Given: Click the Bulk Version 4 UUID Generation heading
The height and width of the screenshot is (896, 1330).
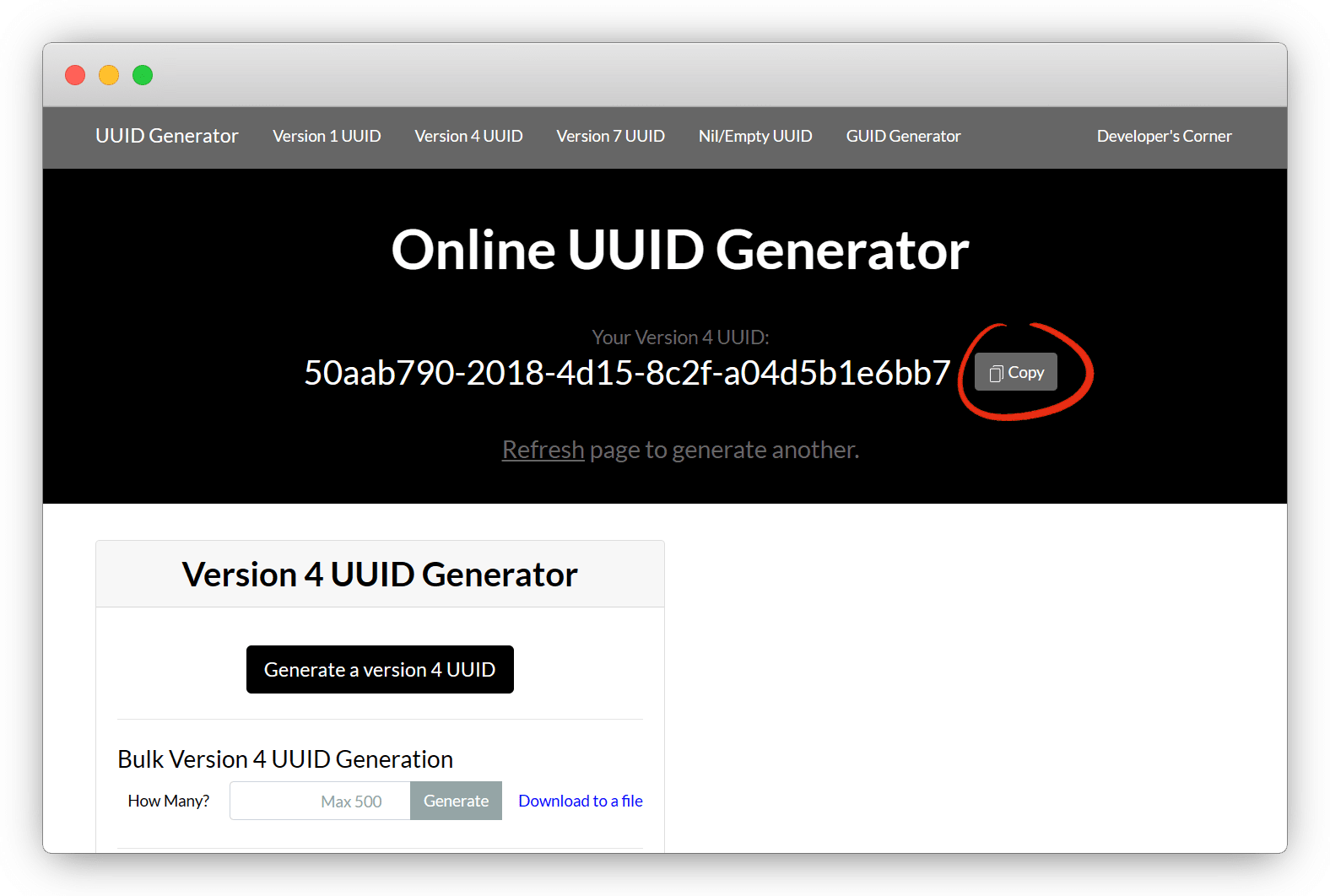Looking at the screenshot, I should (285, 759).
